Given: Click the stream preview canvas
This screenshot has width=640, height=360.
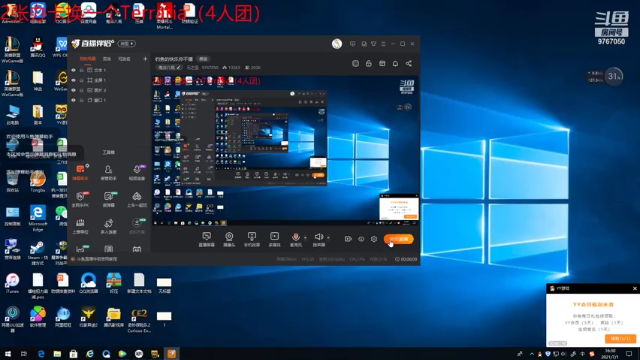Looking at the screenshot, I should click(285, 150).
